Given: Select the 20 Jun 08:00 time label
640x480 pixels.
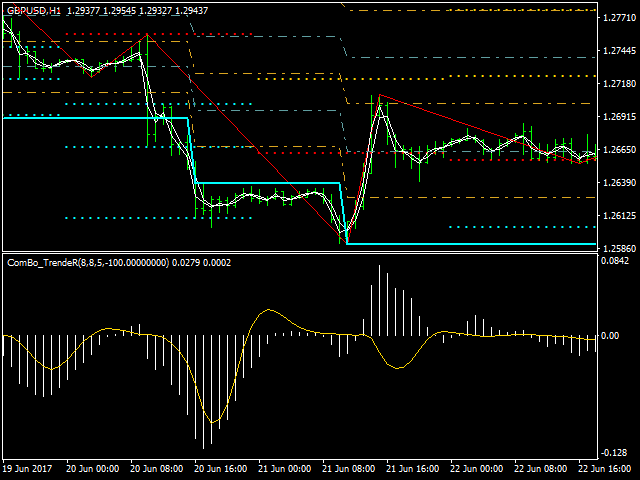Looking at the screenshot, I should [156, 468].
